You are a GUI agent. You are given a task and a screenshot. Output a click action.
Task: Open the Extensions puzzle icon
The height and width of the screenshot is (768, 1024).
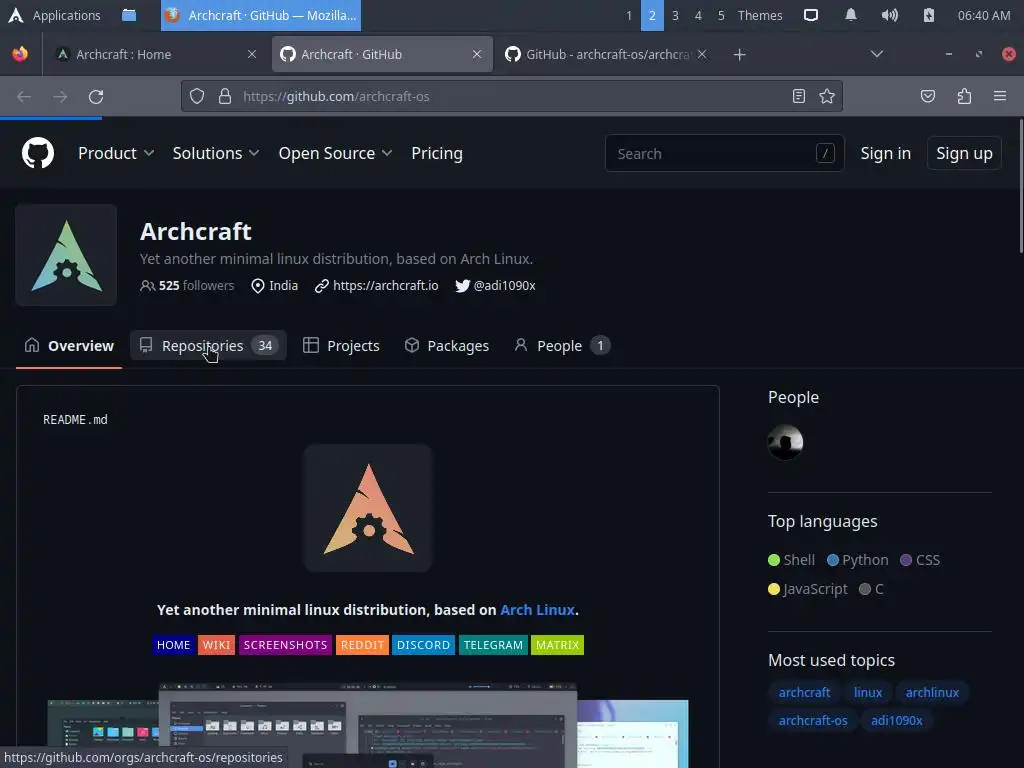click(964, 97)
